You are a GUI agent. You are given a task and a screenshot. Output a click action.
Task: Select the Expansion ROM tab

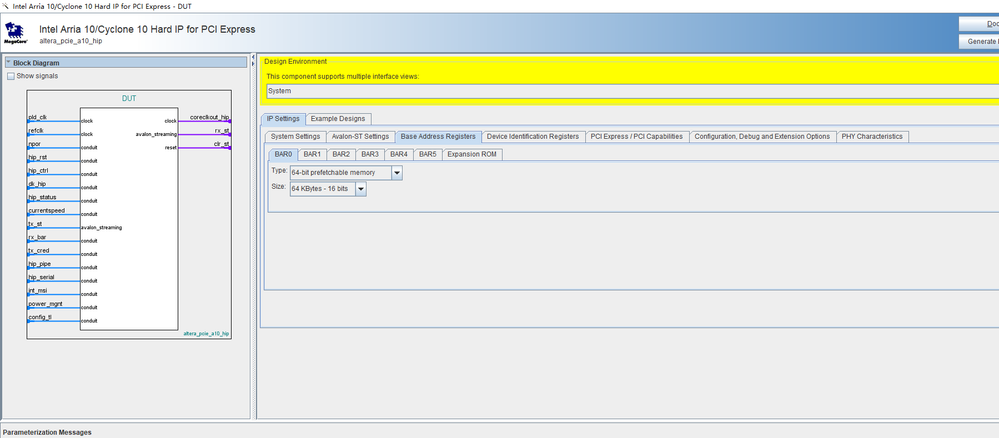tap(473, 154)
